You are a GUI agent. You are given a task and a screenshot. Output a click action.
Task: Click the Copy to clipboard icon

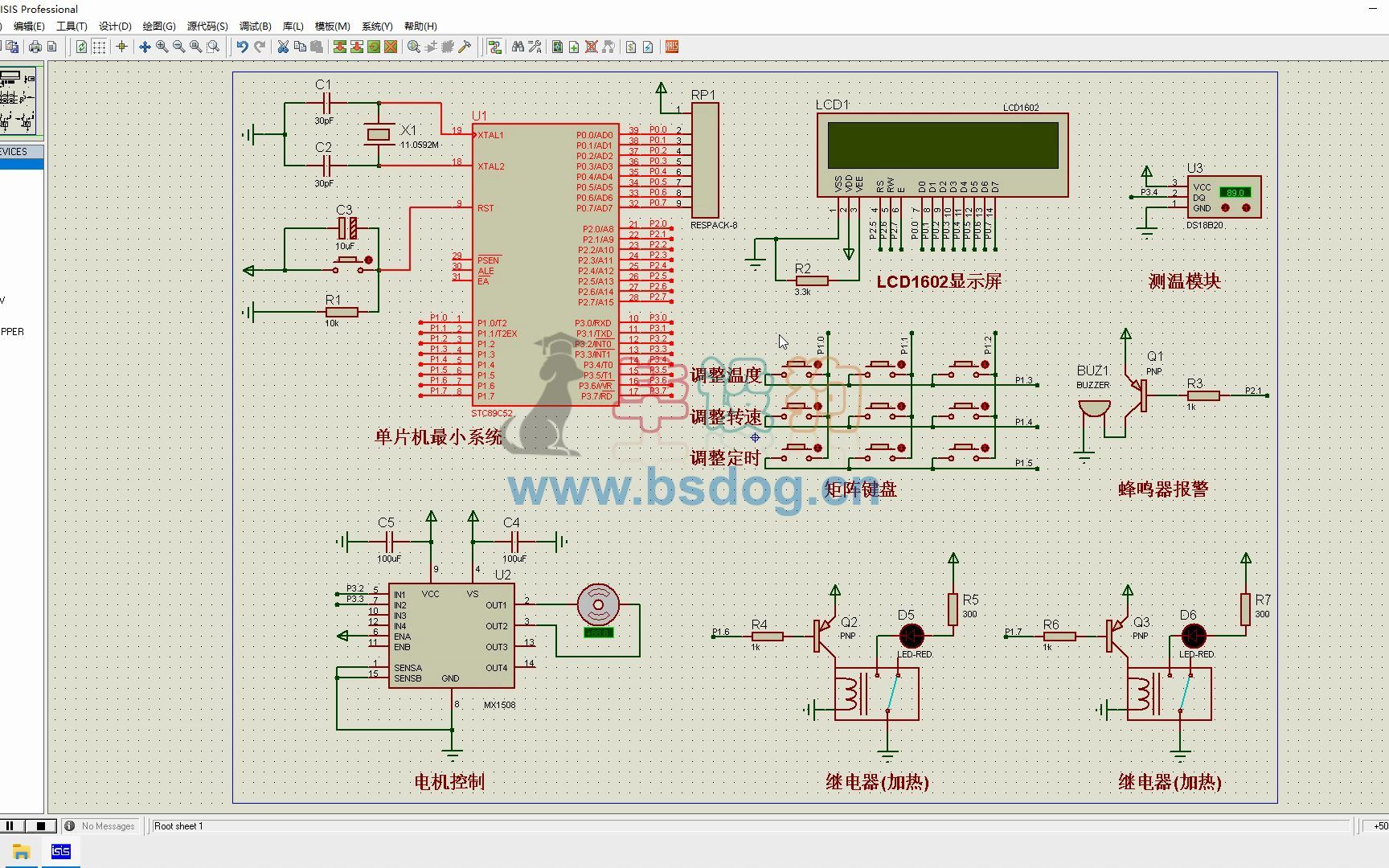[300, 47]
